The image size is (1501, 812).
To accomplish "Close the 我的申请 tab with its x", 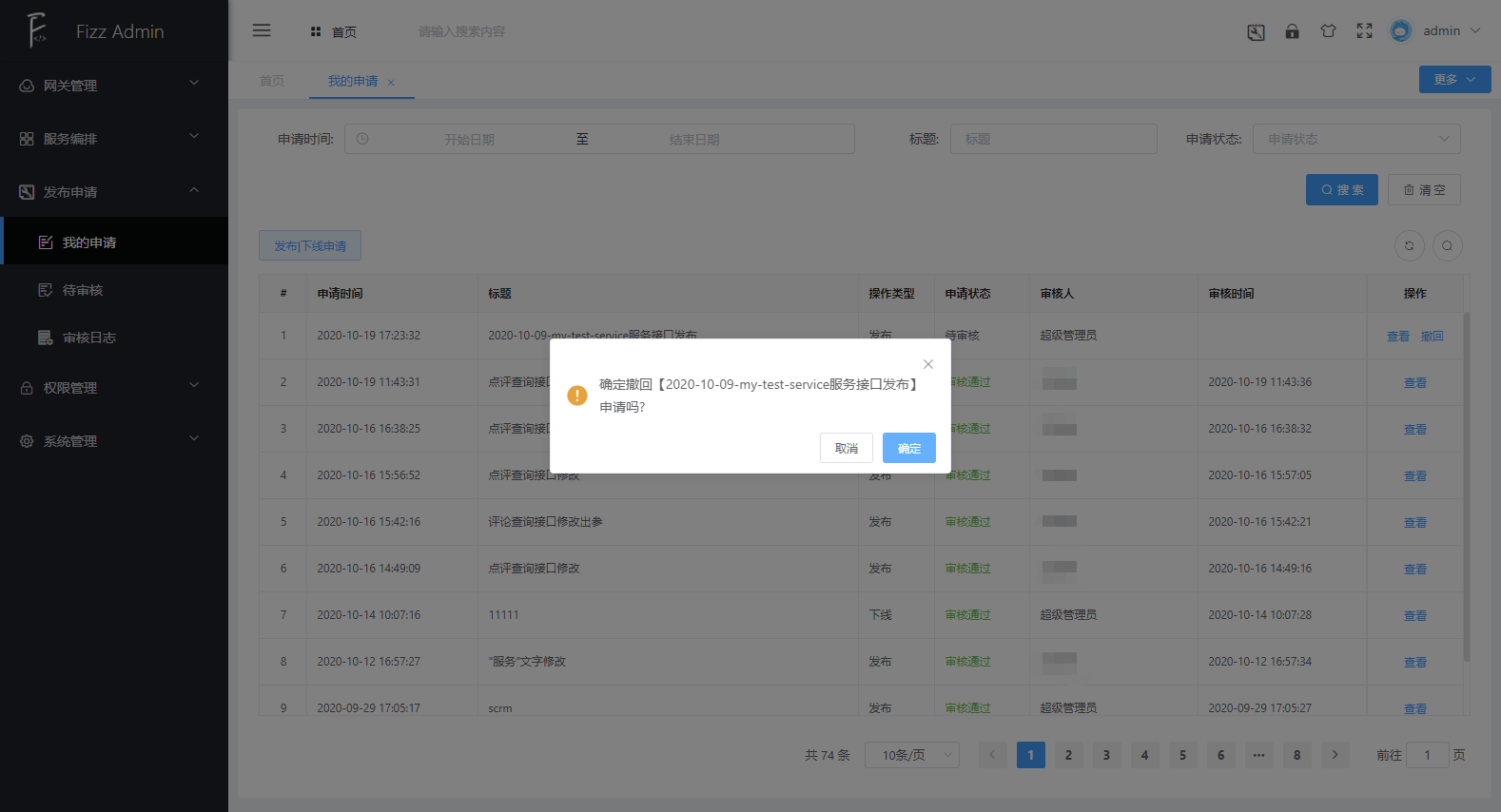I will (x=391, y=83).
